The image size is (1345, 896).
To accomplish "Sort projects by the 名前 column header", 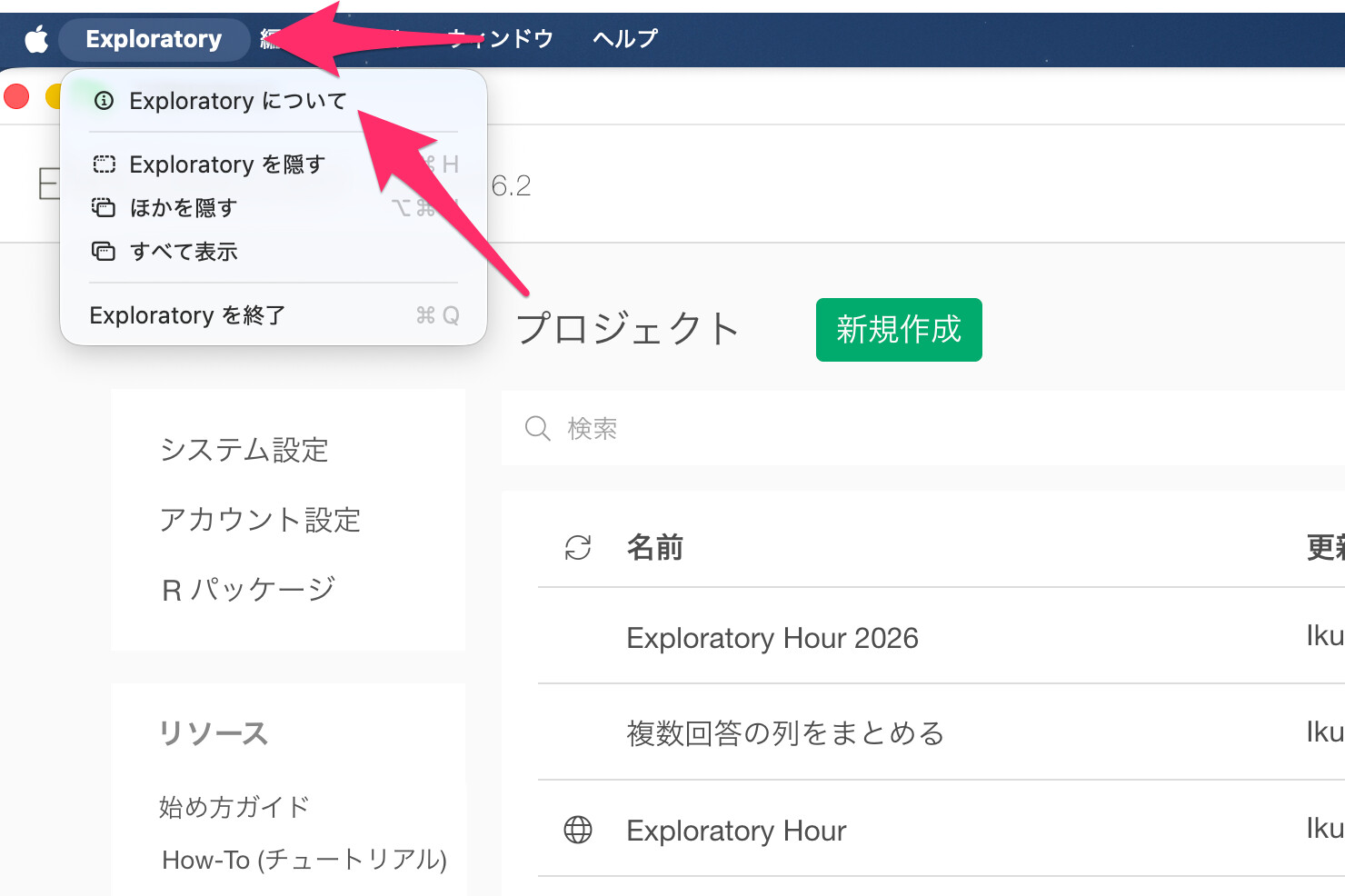I will [x=655, y=547].
